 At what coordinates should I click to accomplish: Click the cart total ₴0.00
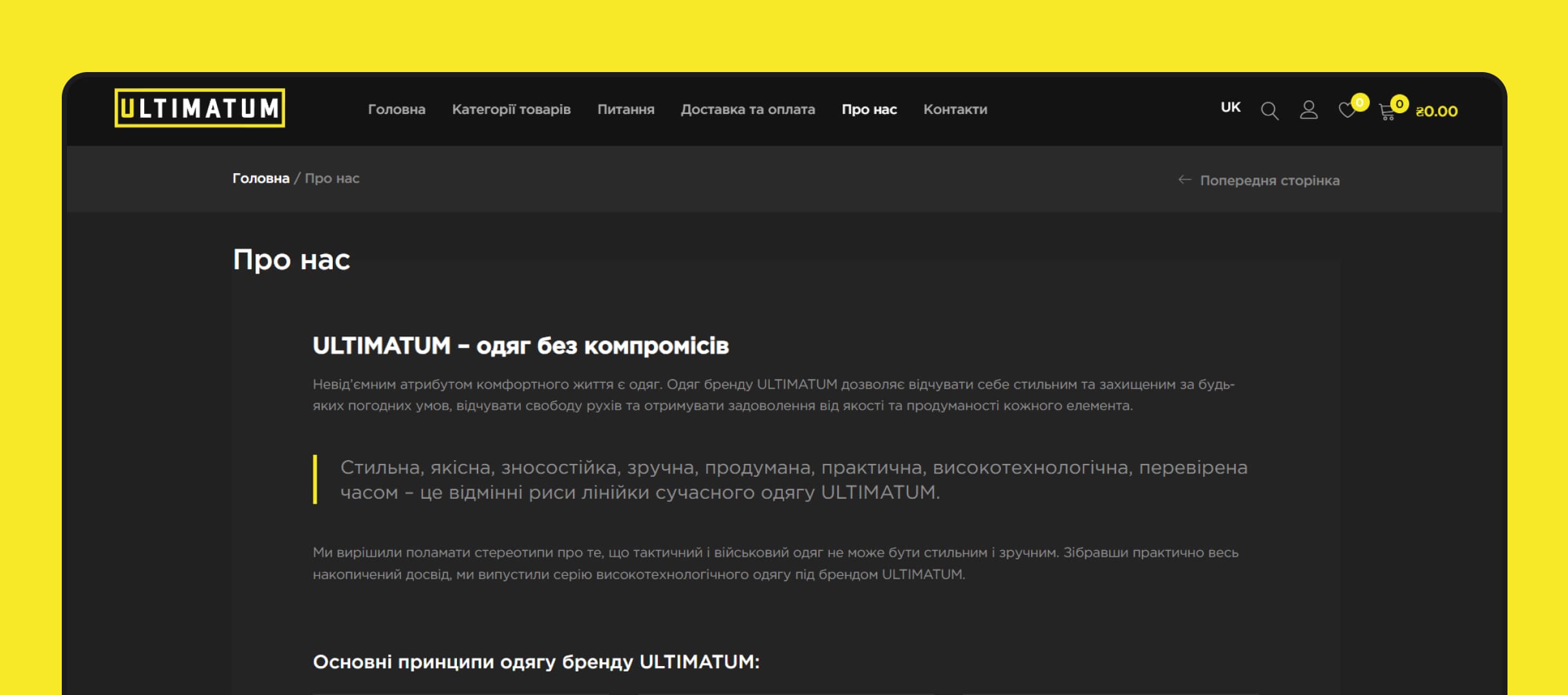click(1436, 111)
